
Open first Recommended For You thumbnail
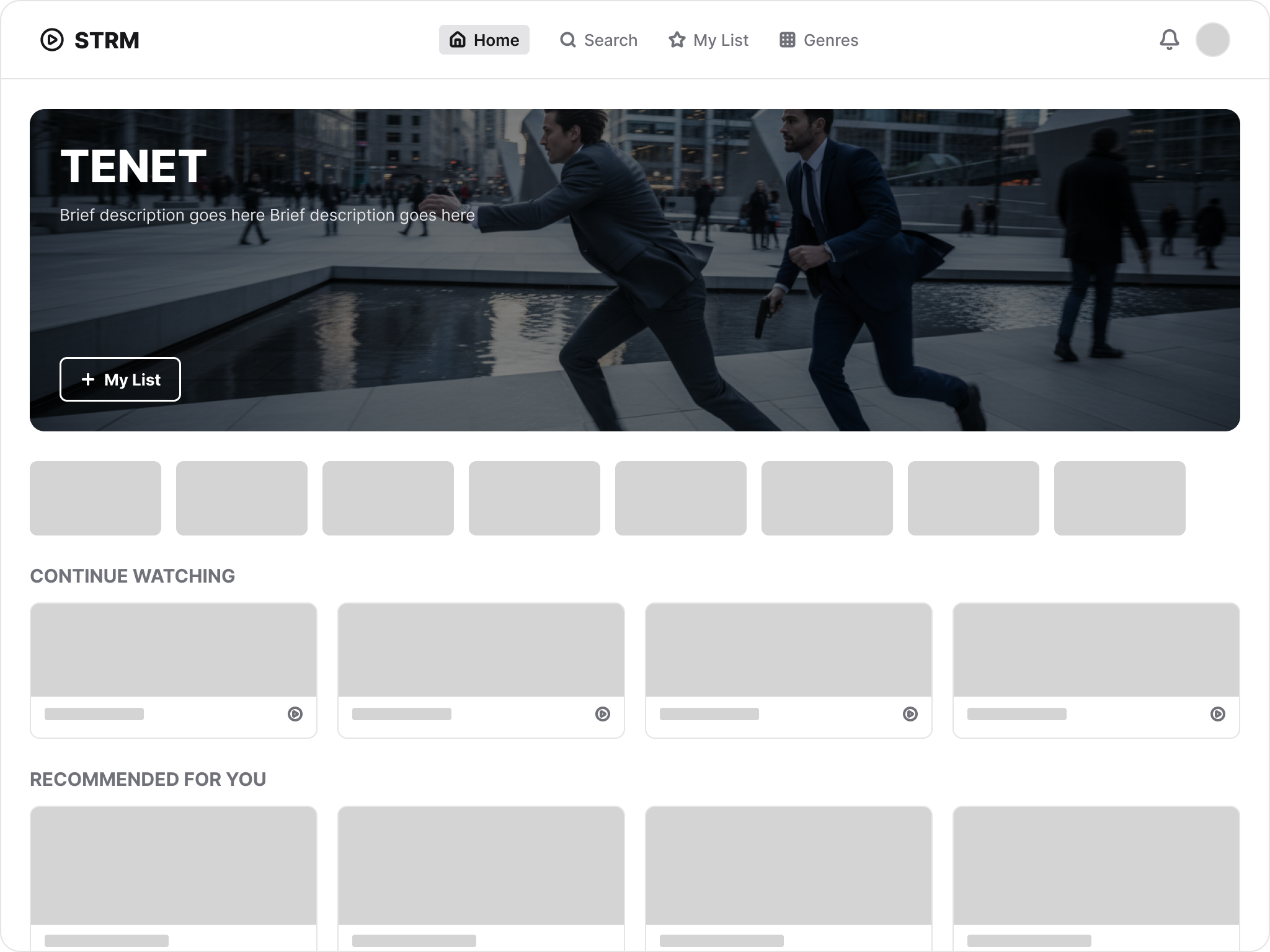pos(174,865)
